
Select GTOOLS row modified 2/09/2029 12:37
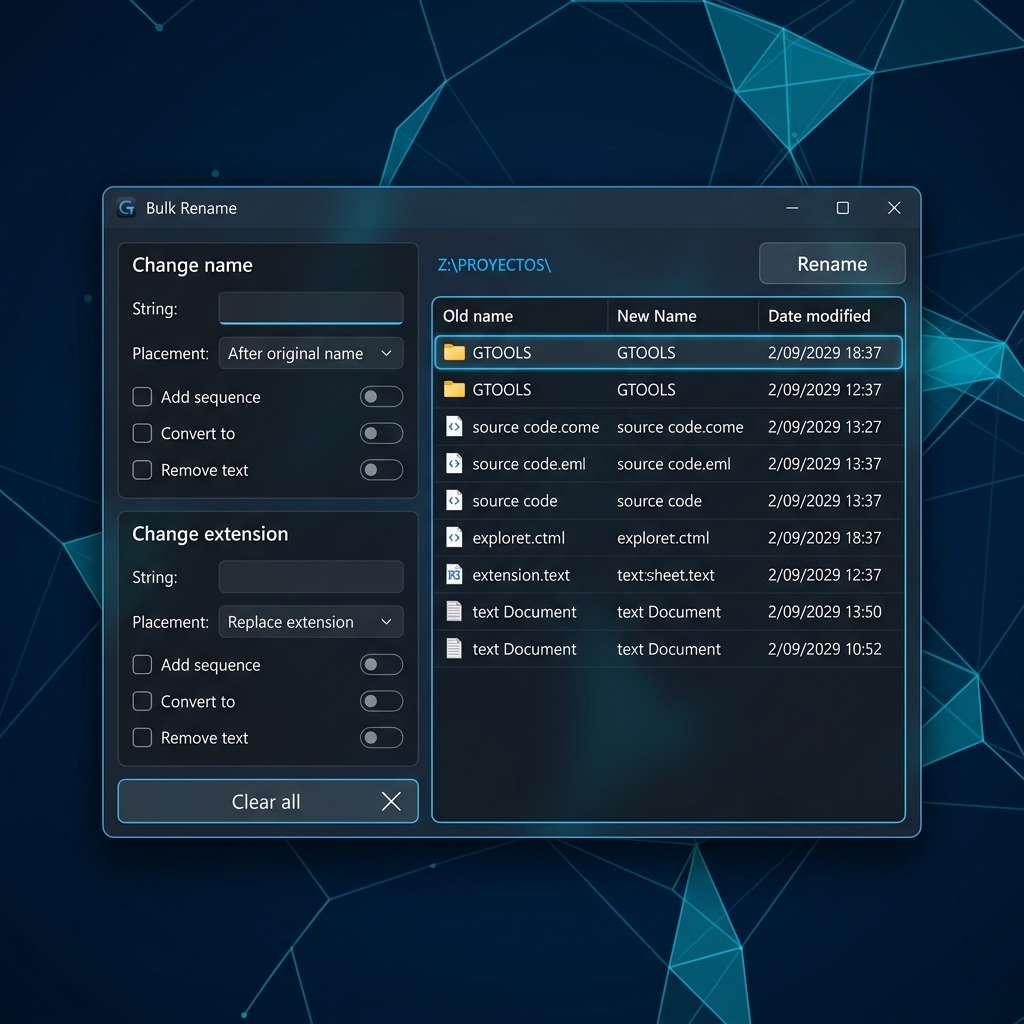point(669,390)
